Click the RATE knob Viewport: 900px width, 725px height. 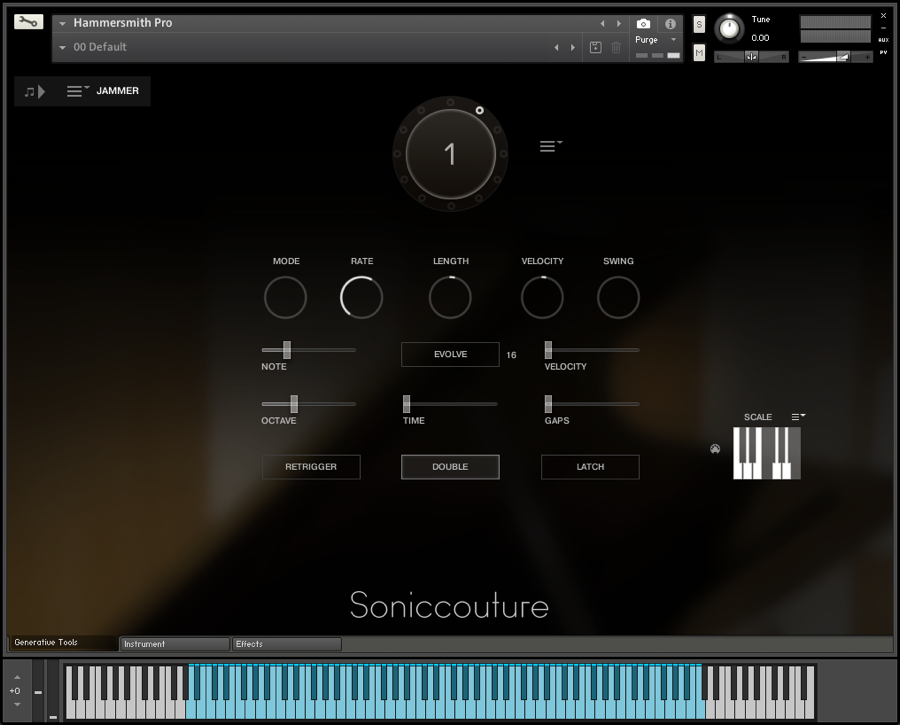pyautogui.click(x=361, y=298)
